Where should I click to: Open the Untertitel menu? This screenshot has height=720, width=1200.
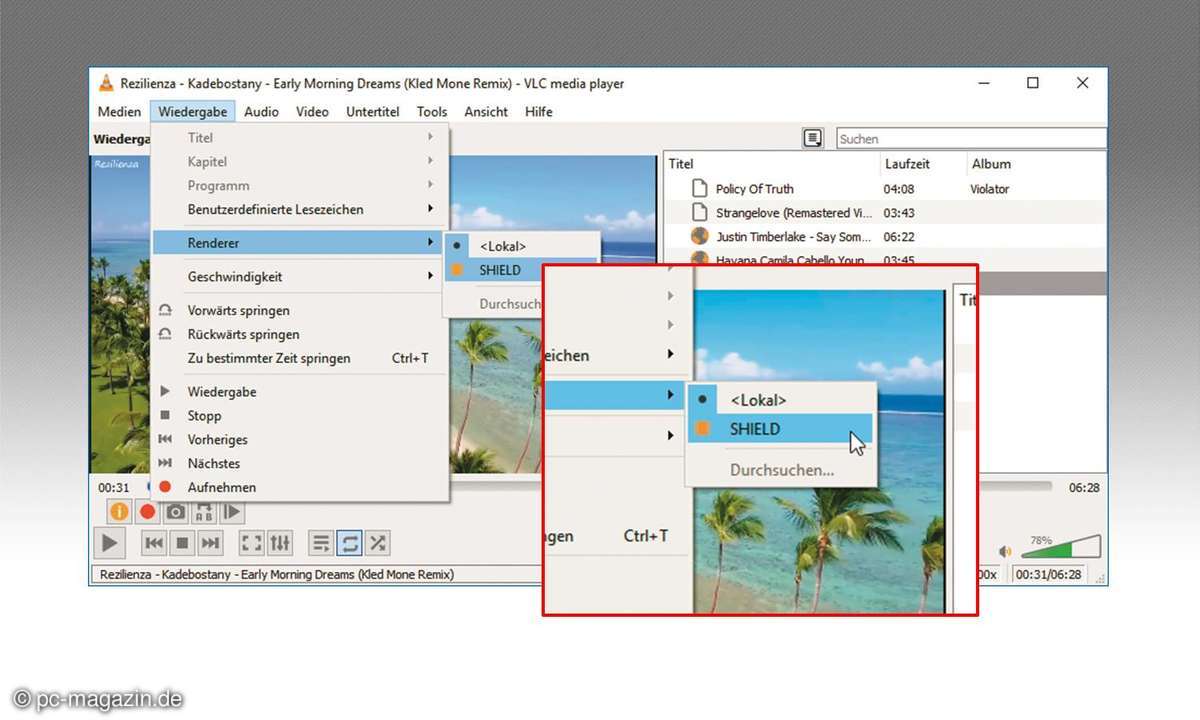(x=373, y=111)
